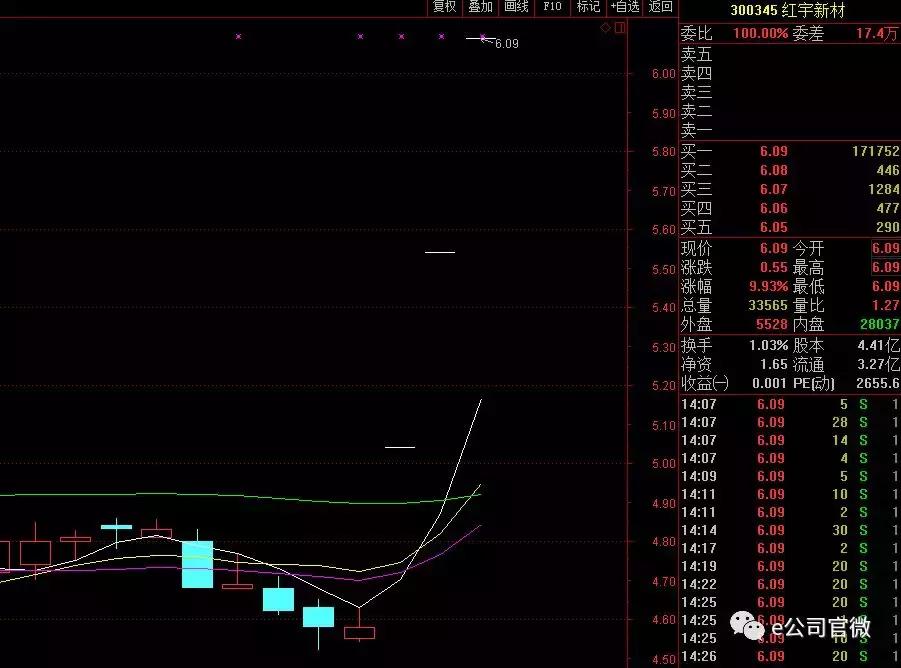Click the 现价 6.09 current price
The width and height of the screenshot is (901, 668).
pos(773,248)
